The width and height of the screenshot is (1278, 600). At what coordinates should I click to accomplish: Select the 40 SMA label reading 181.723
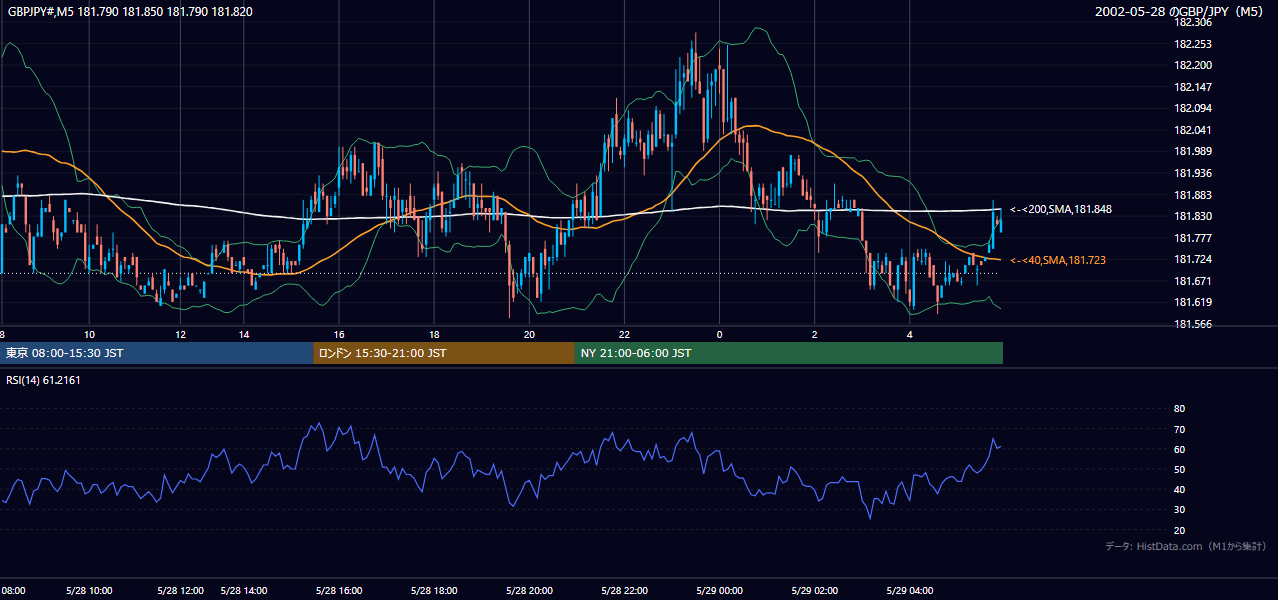coord(1058,260)
